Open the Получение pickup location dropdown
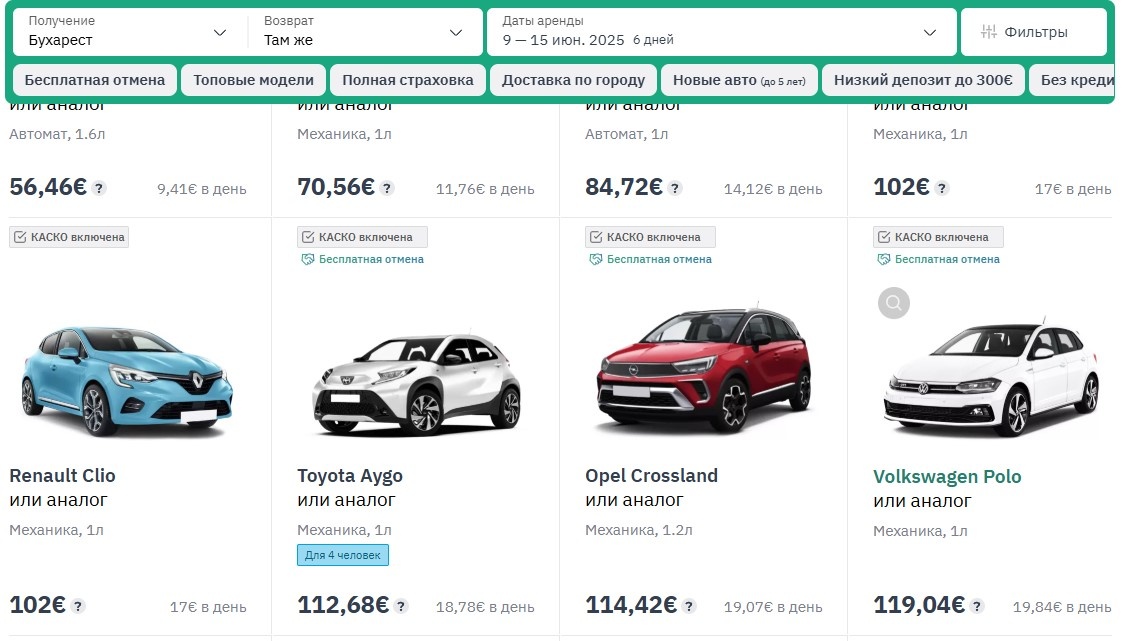This screenshot has height=641, width=1126. [x=127, y=32]
